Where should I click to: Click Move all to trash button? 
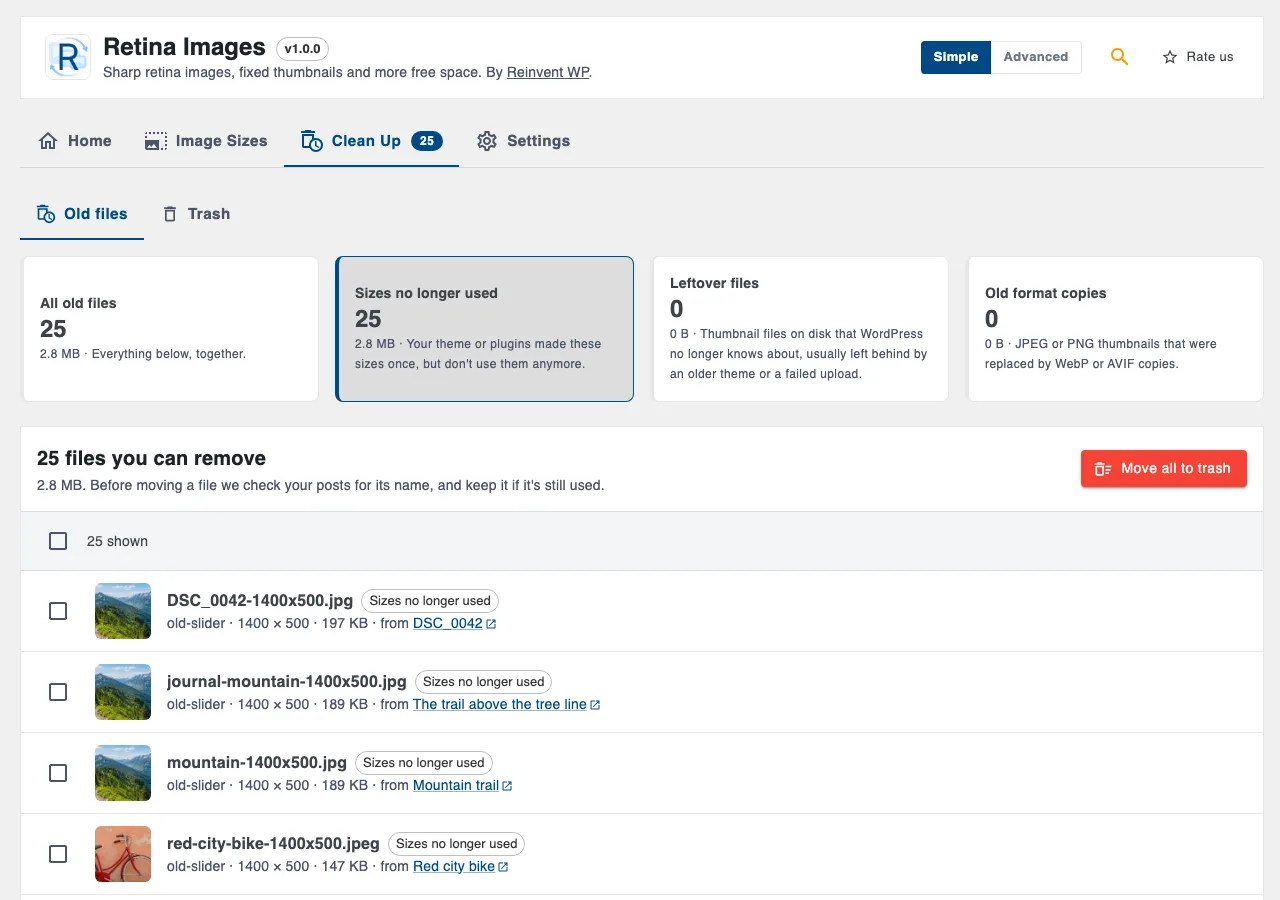[1164, 469]
